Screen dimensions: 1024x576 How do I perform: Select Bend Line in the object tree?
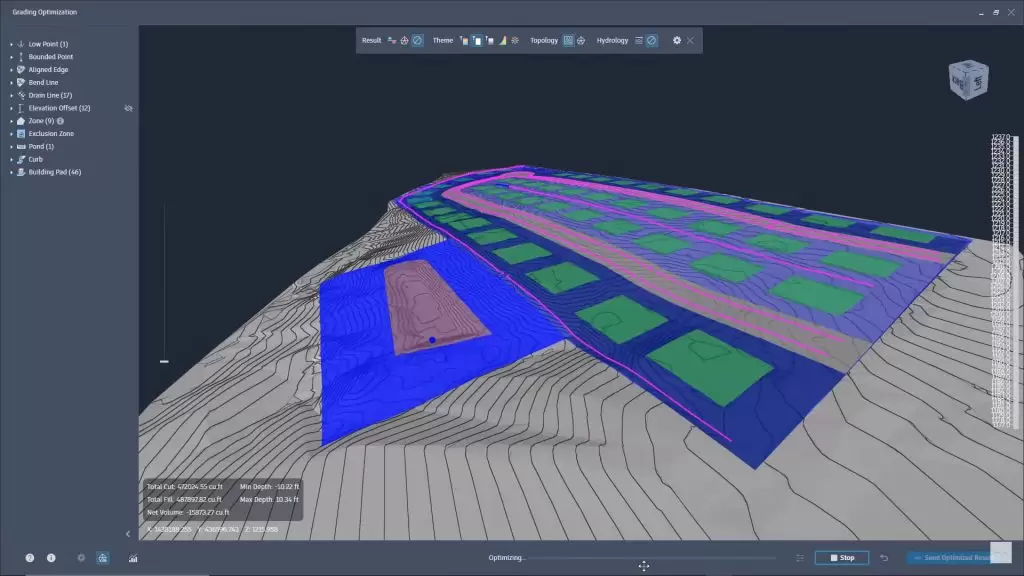[x=43, y=83]
